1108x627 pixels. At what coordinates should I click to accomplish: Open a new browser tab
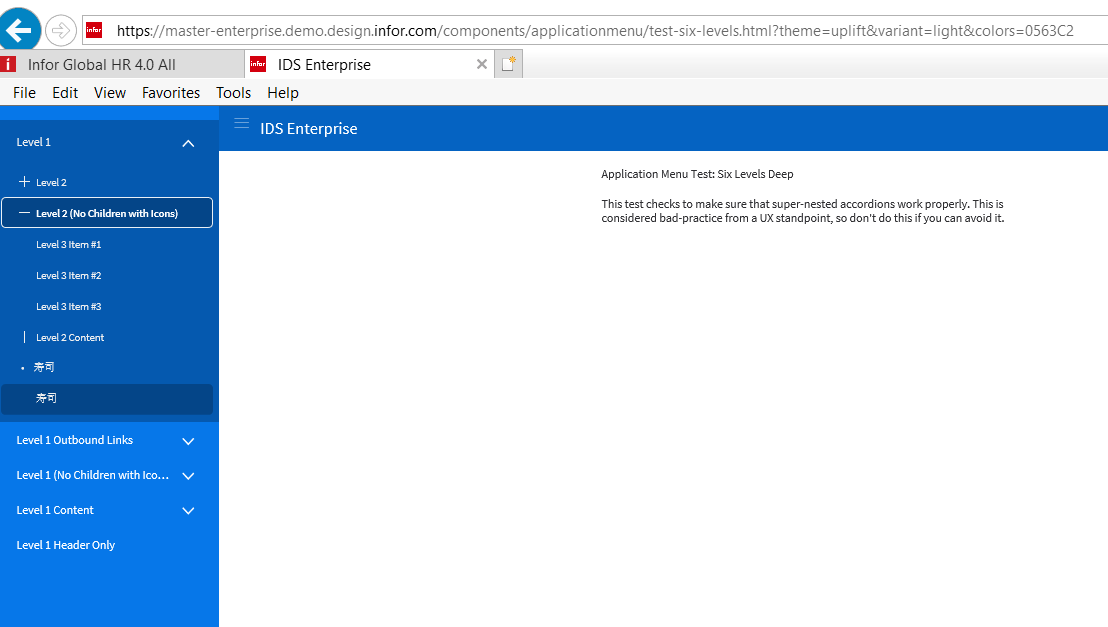click(x=508, y=64)
